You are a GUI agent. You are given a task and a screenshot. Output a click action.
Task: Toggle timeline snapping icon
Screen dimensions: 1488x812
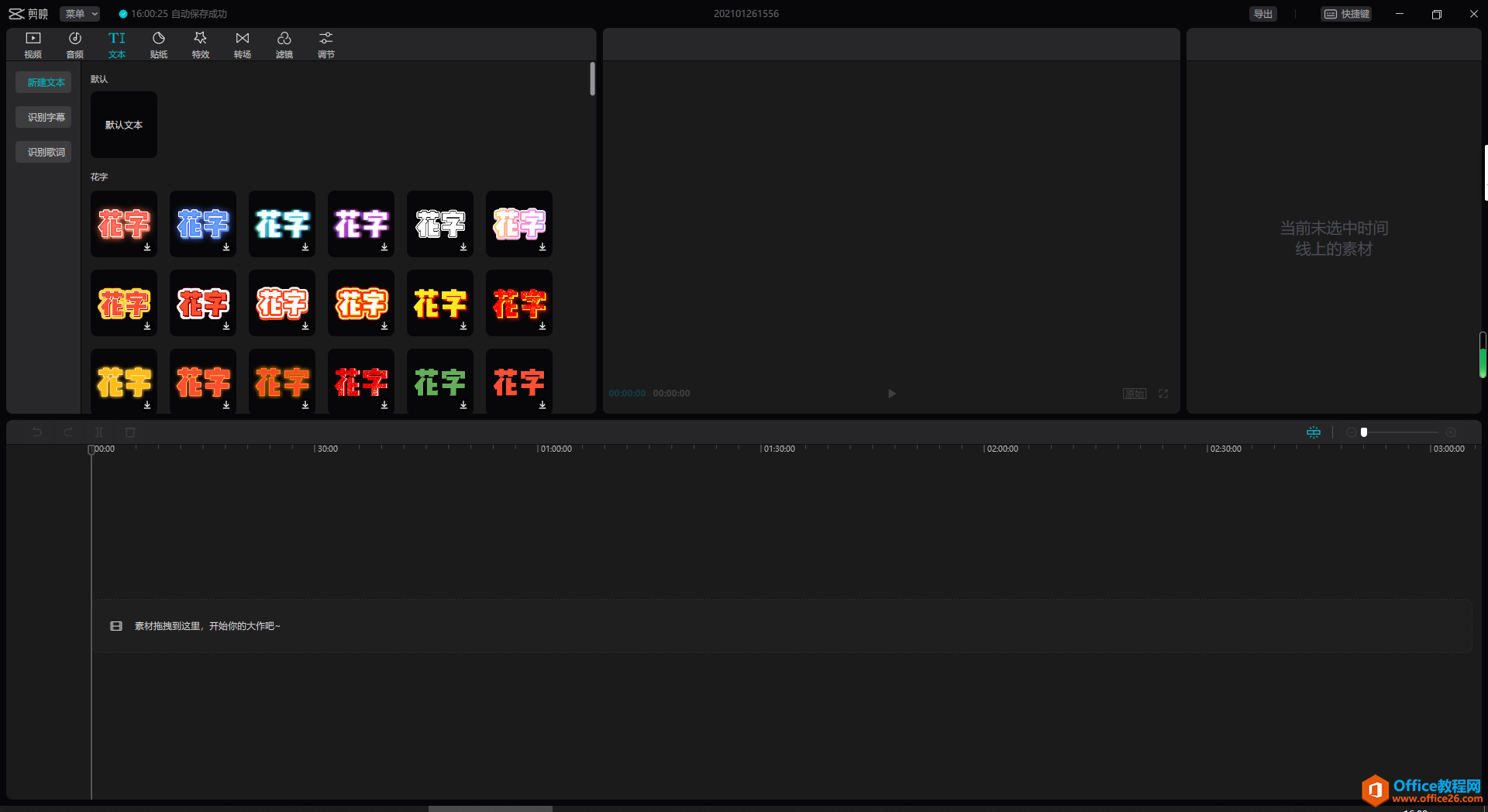(x=1313, y=432)
